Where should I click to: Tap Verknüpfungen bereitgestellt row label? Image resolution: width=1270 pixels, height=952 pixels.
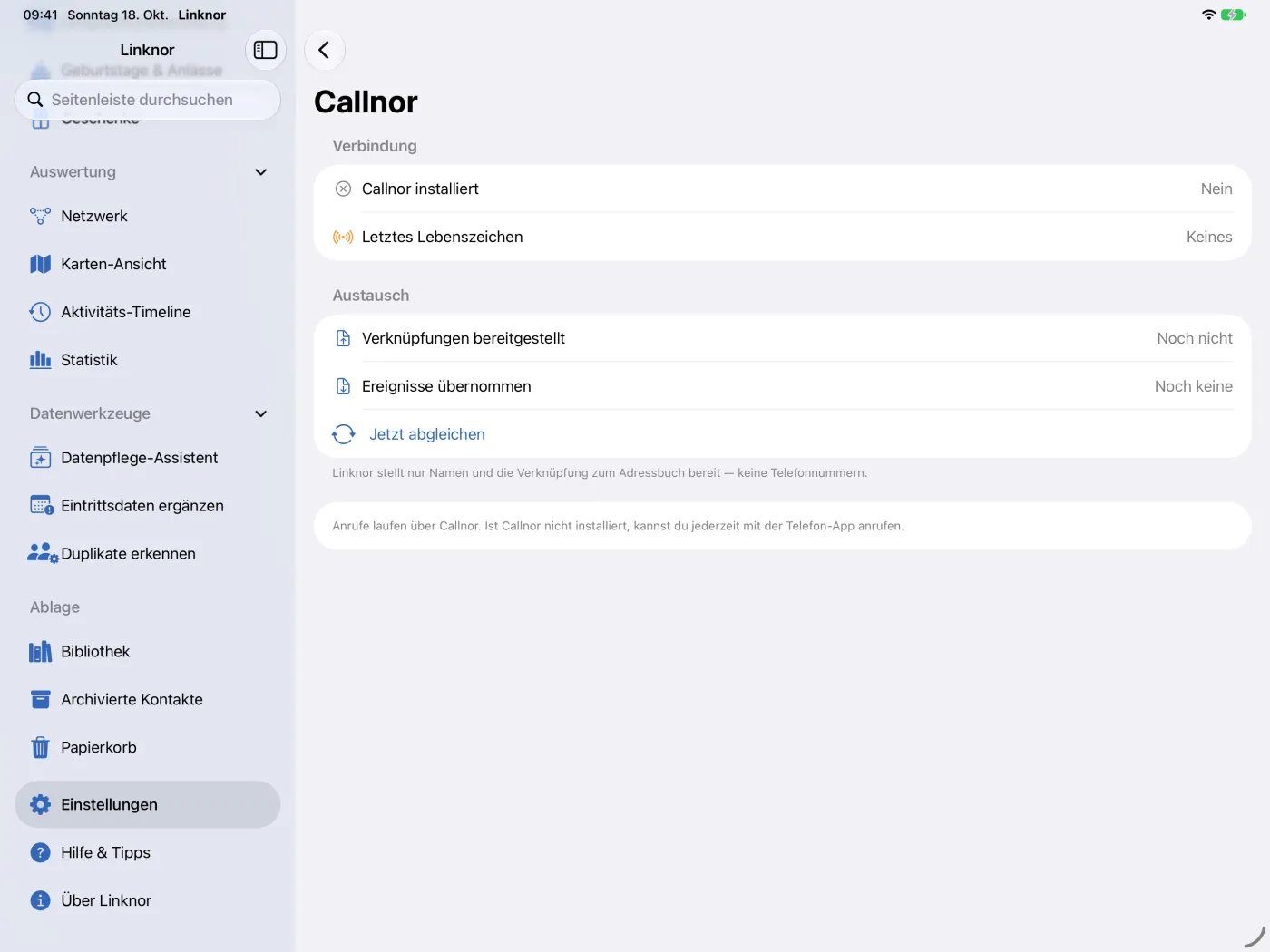[x=463, y=338]
